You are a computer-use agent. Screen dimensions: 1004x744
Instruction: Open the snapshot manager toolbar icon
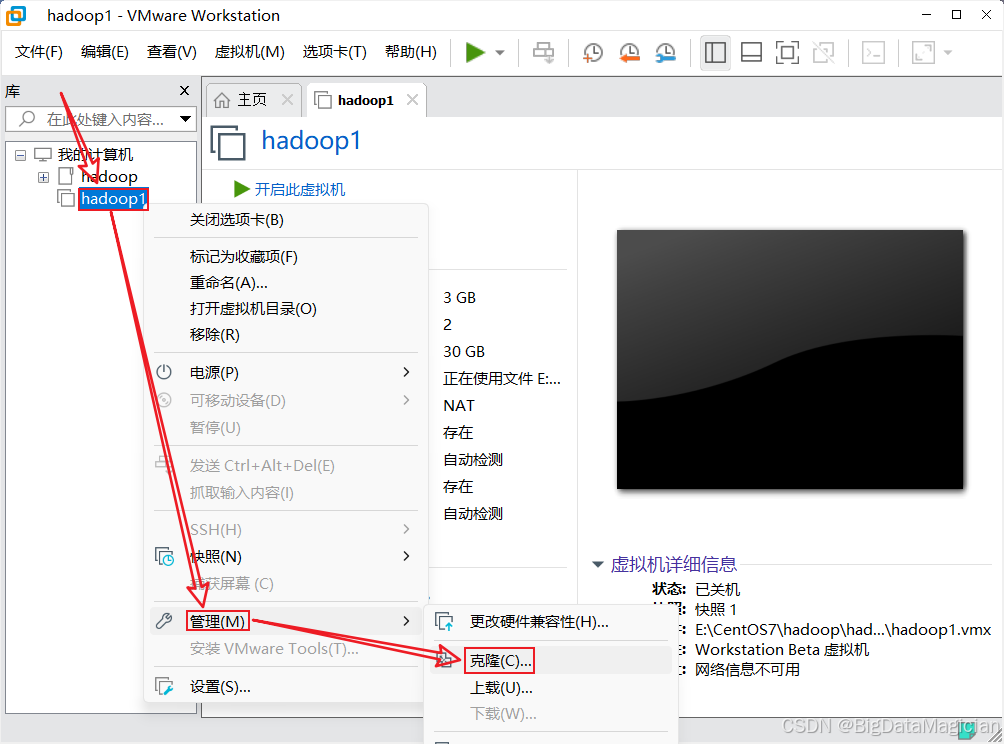pos(666,52)
